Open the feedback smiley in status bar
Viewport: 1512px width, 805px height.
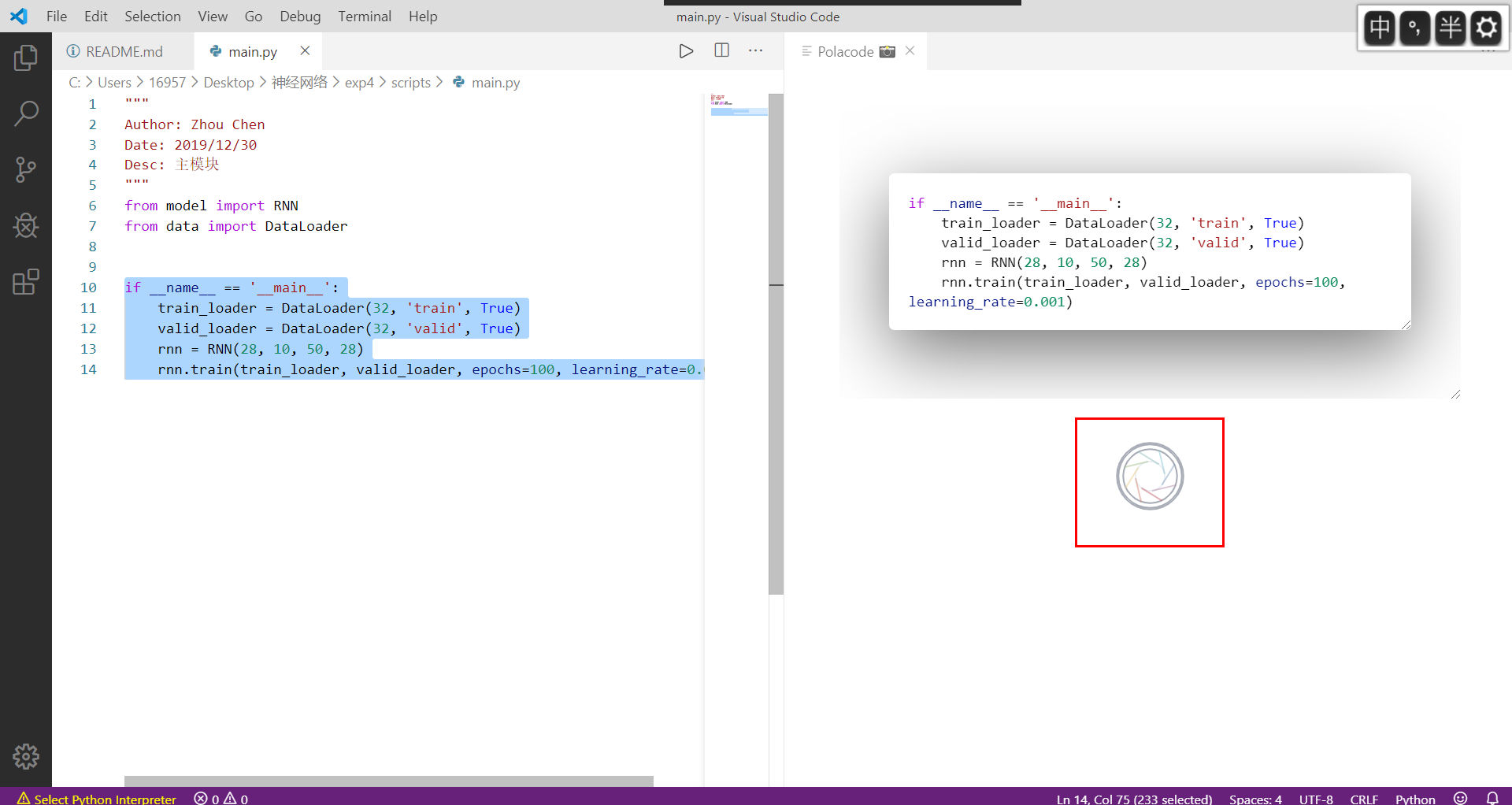pos(1461,798)
